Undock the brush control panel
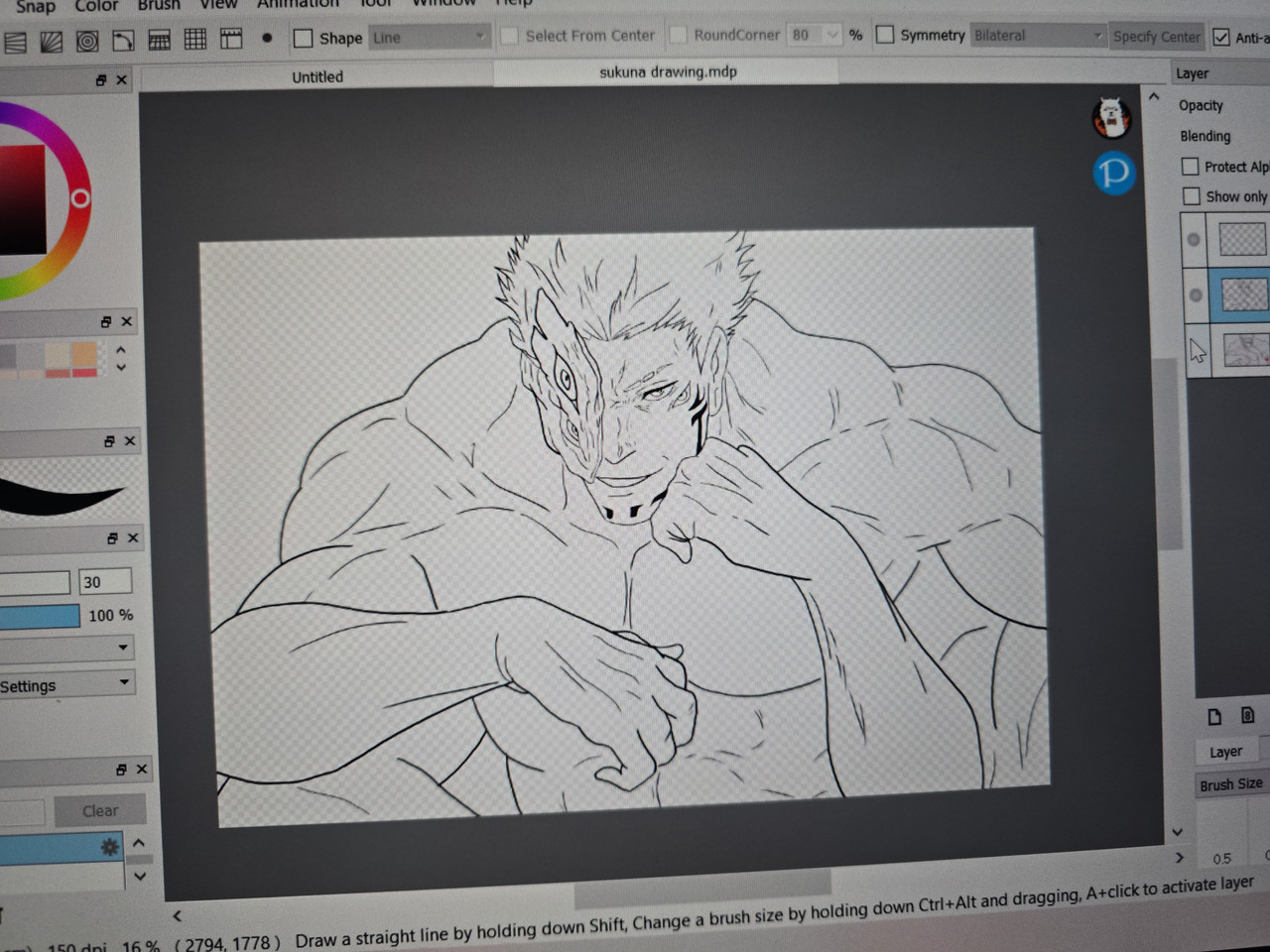The image size is (1270, 952). 112,537
